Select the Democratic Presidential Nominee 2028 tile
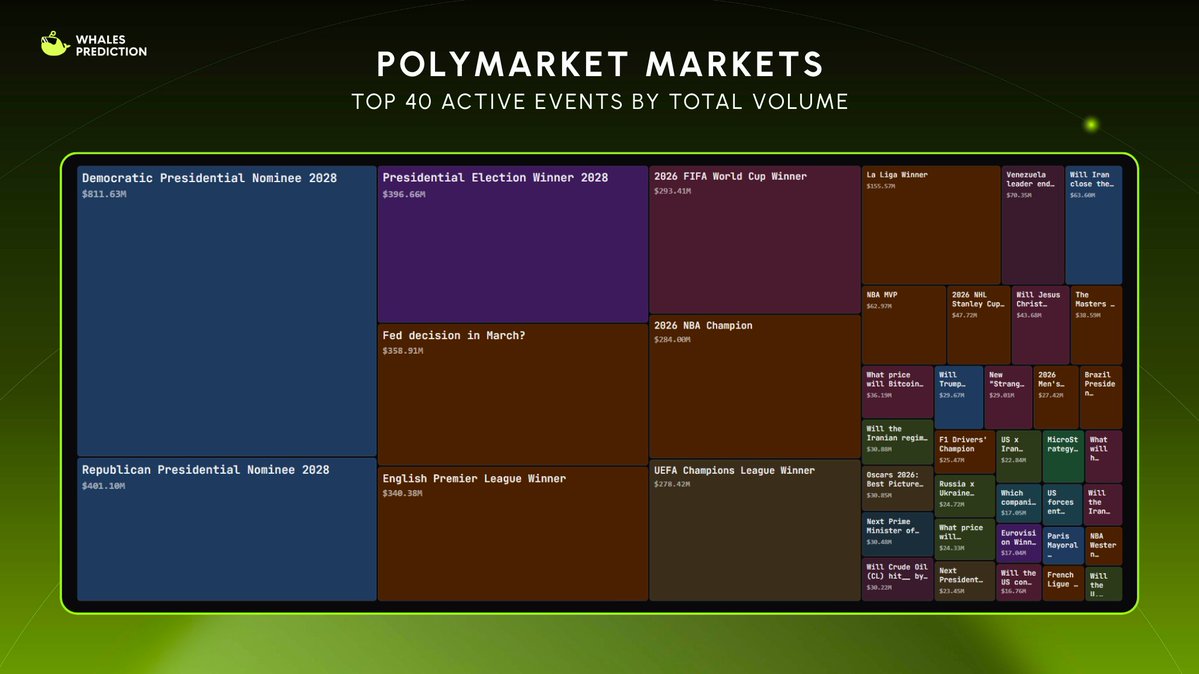This screenshot has width=1199, height=674. click(x=227, y=311)
